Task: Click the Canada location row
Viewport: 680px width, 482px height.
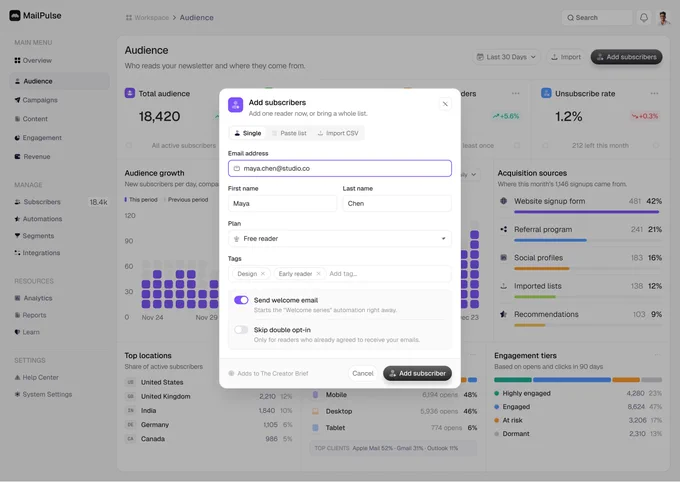Action: tap(209, 439)
